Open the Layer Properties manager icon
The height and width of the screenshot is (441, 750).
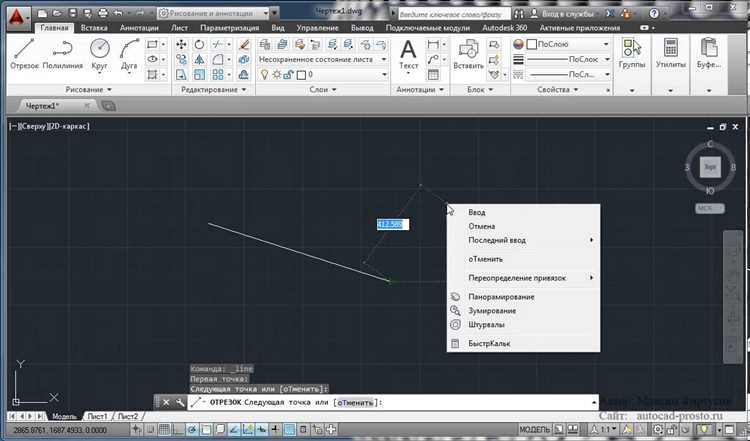coord(265,44)
